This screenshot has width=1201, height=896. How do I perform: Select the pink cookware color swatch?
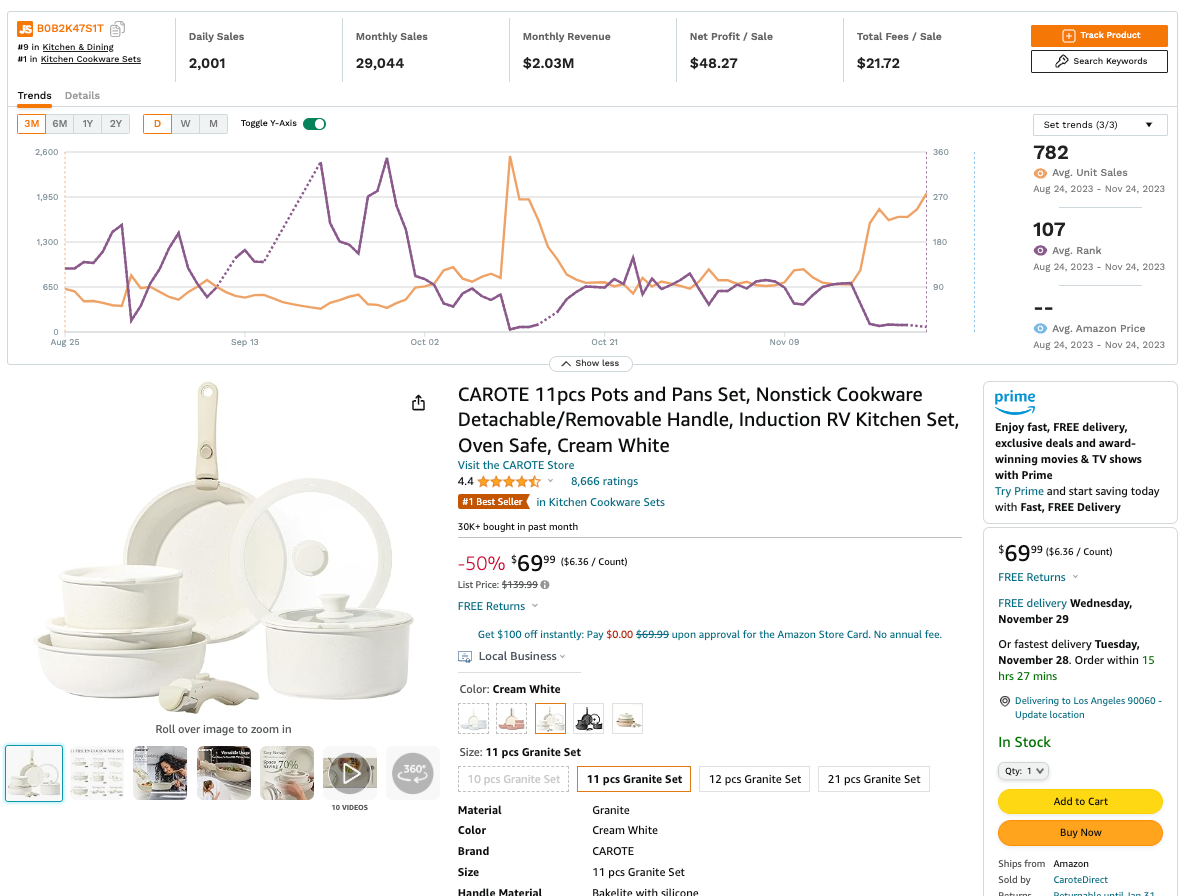[x=512, y=718]
